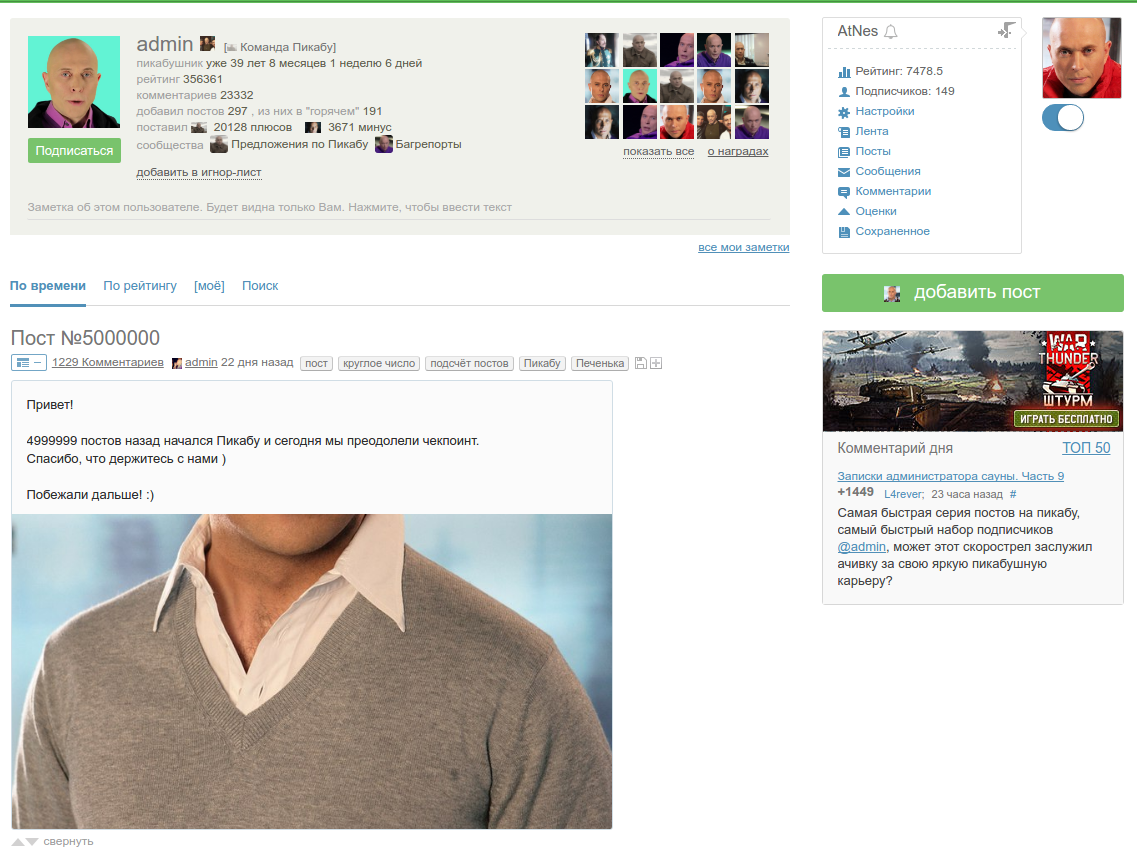Click the Подписаться button

74,151
